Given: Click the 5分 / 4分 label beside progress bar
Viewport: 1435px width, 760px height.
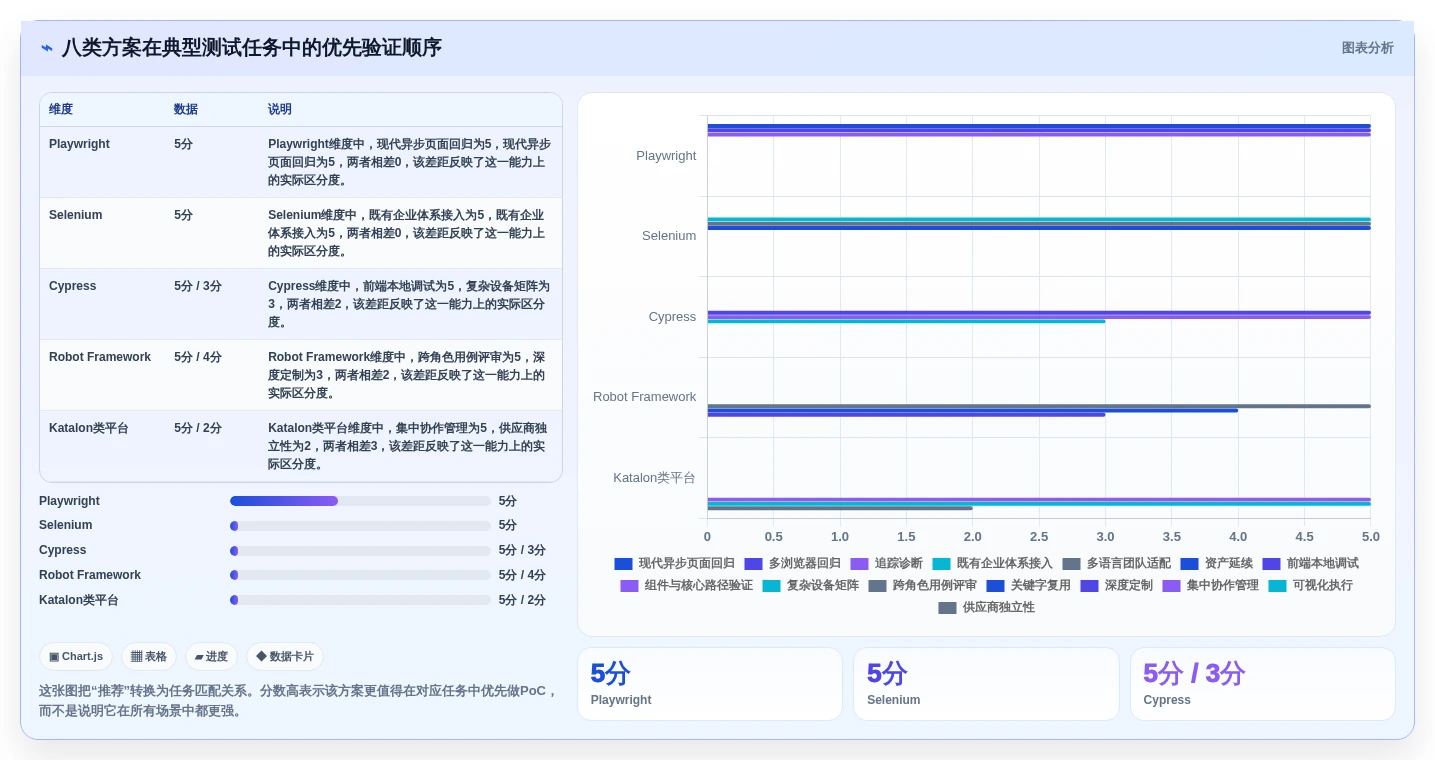Looking at the screenshot, I should click(x=522, y=575).
